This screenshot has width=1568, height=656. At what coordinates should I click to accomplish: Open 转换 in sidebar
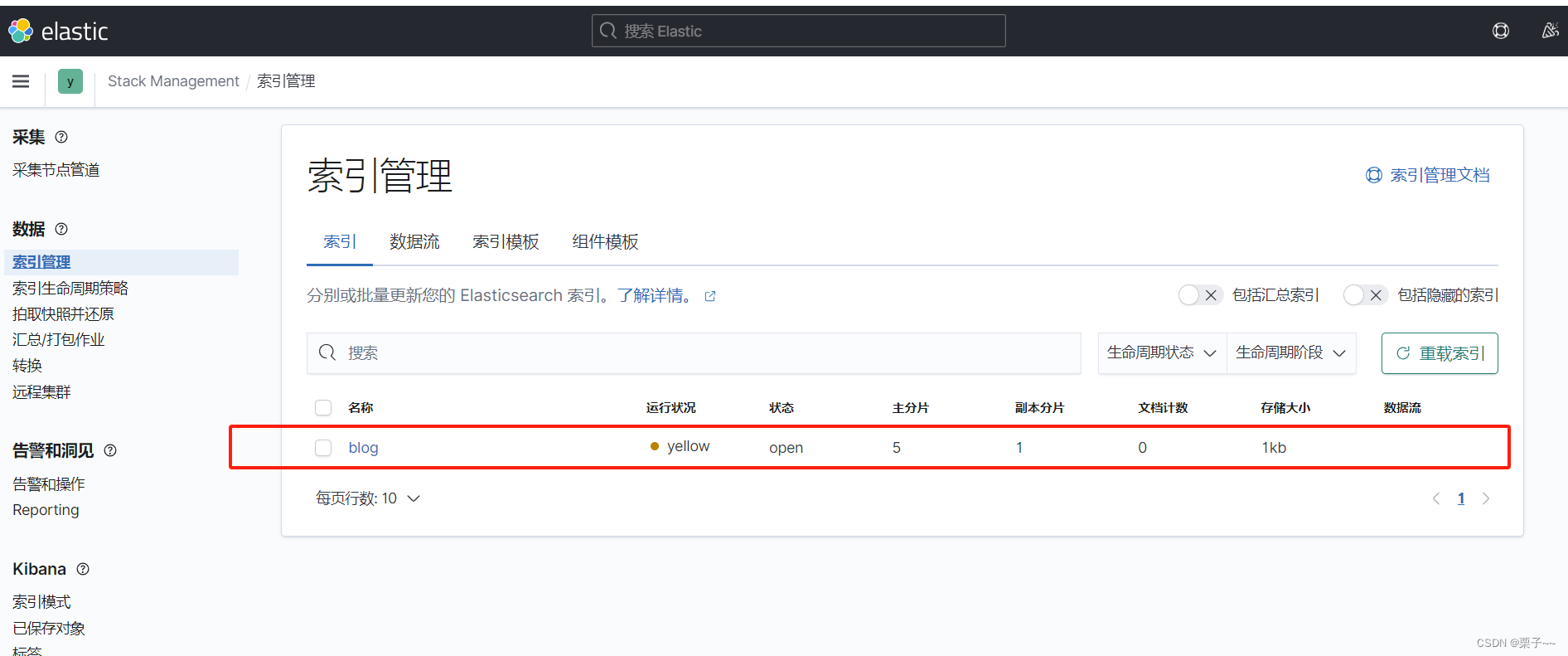coord(27,366)
